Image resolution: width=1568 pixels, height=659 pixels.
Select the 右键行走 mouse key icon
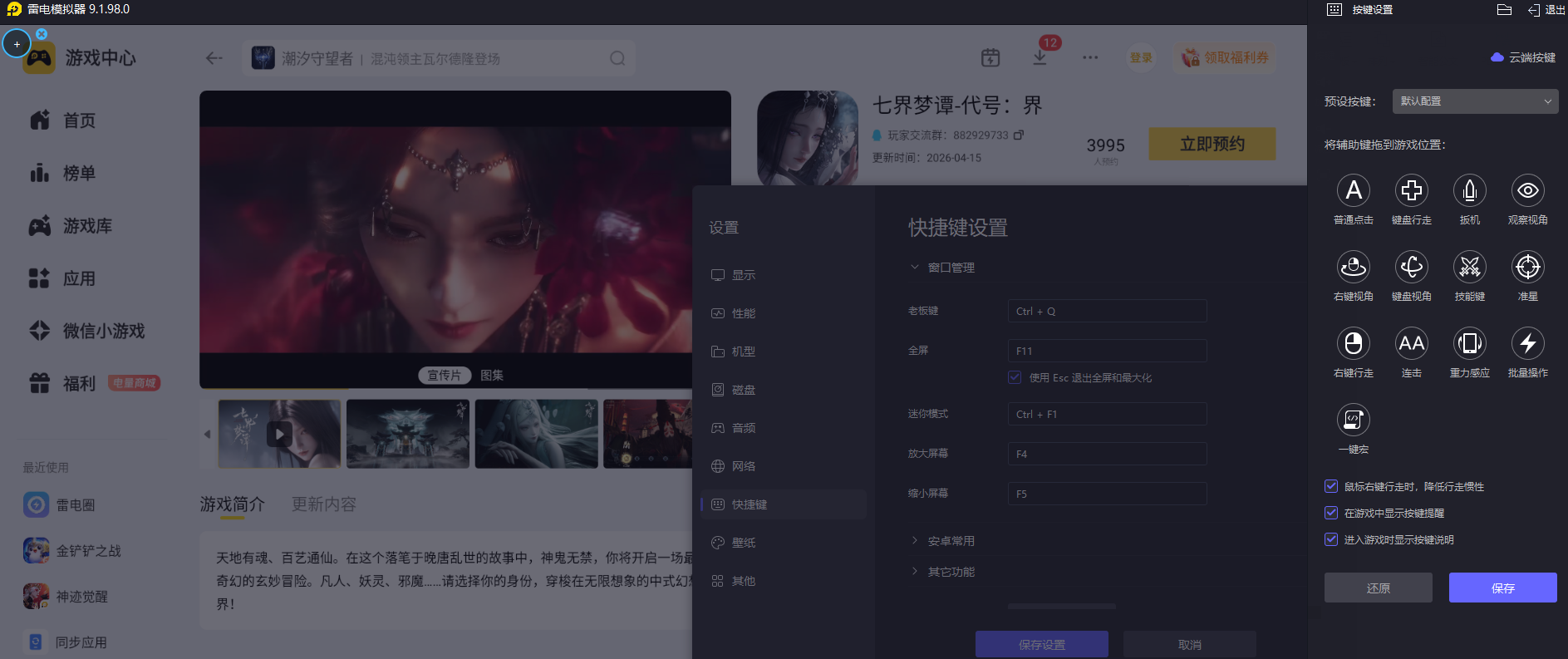[1353, 343]
